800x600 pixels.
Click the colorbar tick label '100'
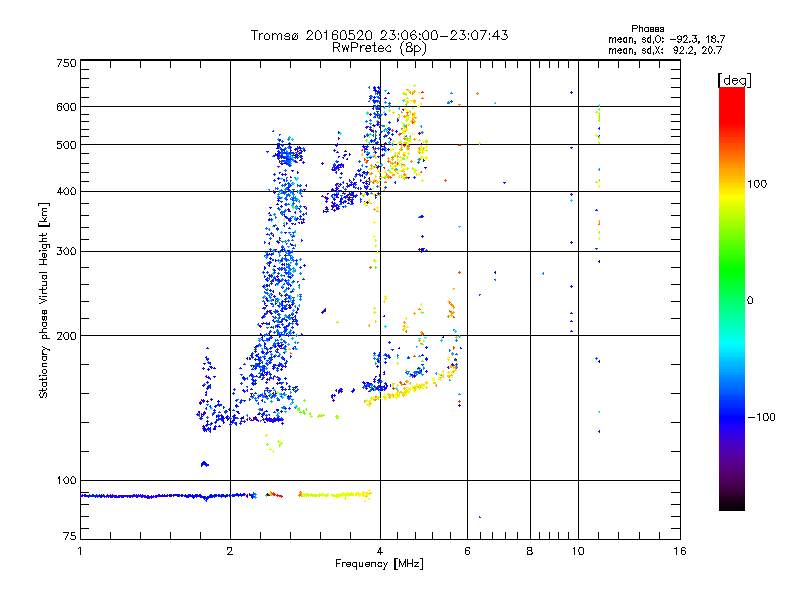pos(757,184)
